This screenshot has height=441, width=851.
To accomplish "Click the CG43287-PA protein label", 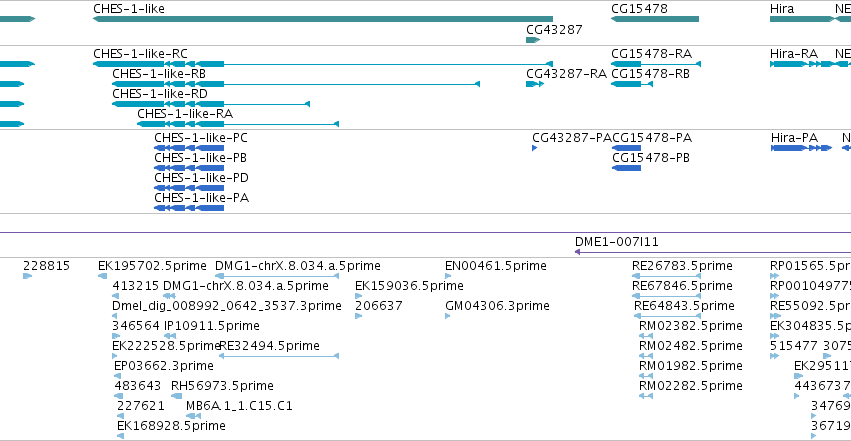I will pos(571,138).
